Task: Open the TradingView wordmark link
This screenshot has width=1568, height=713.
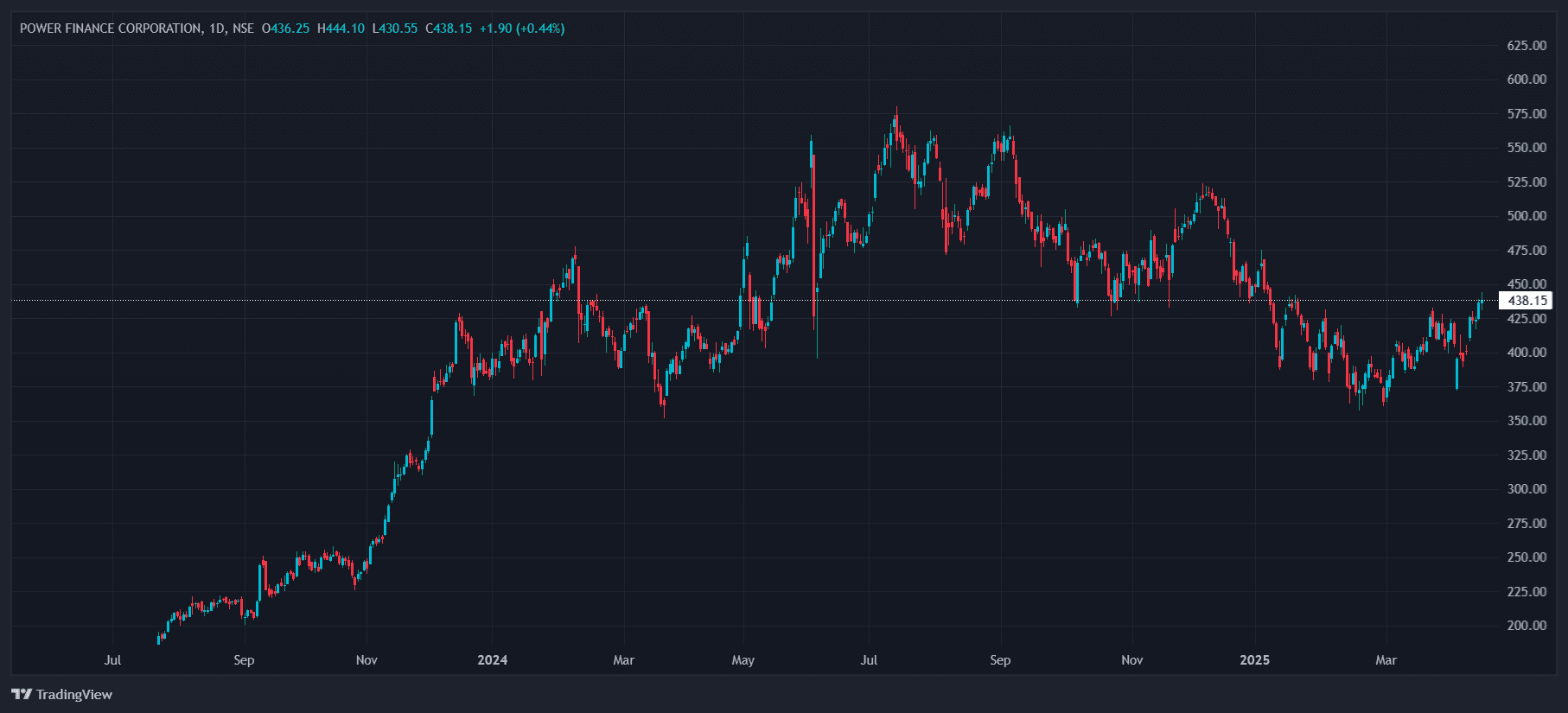Action: [74, 694]
